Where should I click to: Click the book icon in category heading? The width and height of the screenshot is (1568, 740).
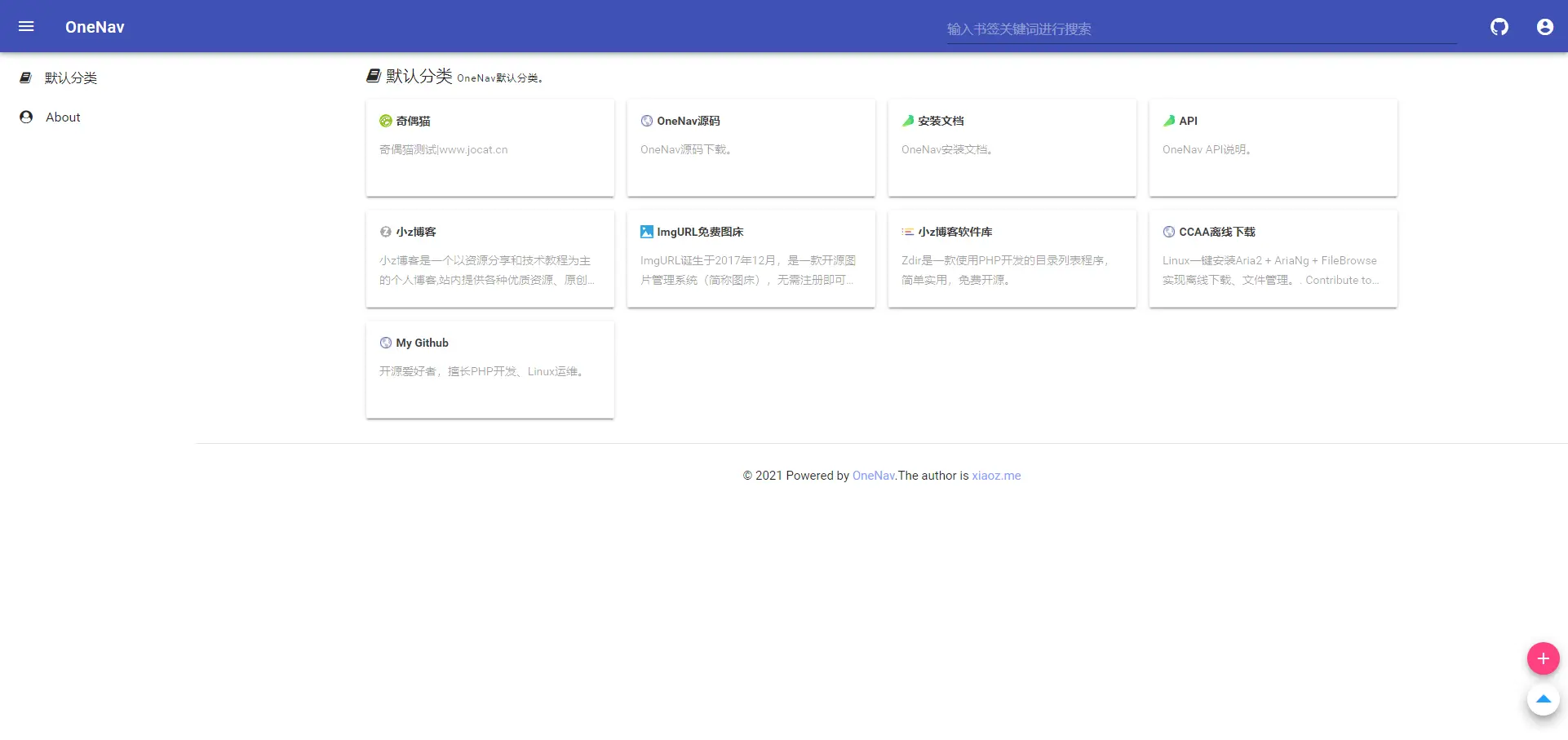374,76
